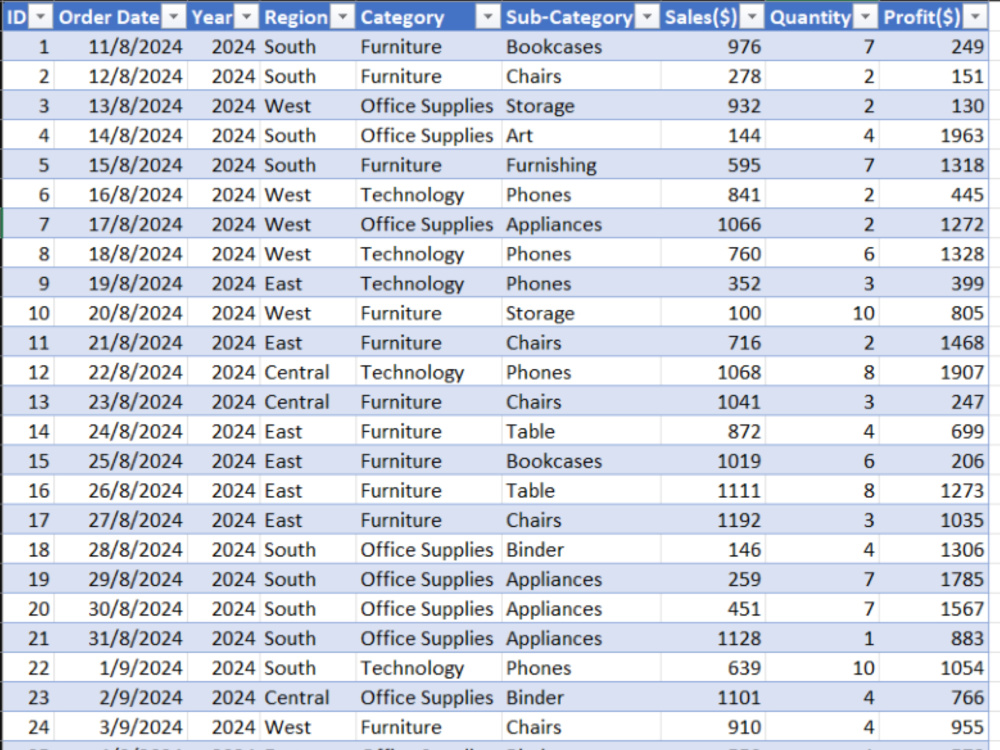This screenshot has width=1000, height=750.
Task: Open the Category column filter dropdown
Action: click(x=488, y=17)
